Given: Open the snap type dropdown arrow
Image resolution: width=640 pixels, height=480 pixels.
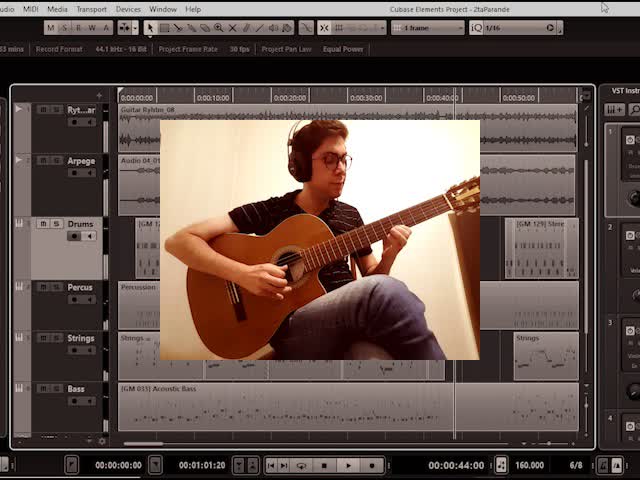Looking at the screenshot, I should pos(382,28).
